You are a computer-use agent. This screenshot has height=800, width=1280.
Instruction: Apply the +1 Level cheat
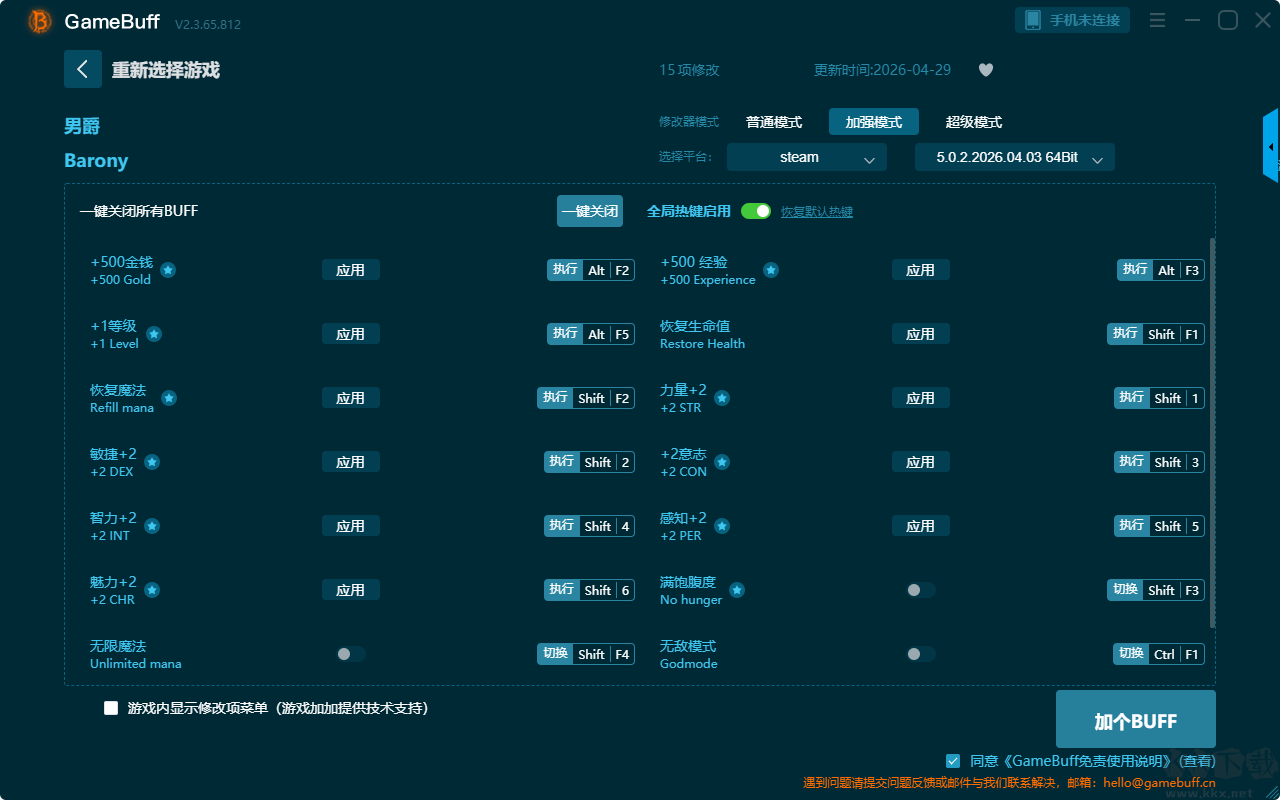351,334
